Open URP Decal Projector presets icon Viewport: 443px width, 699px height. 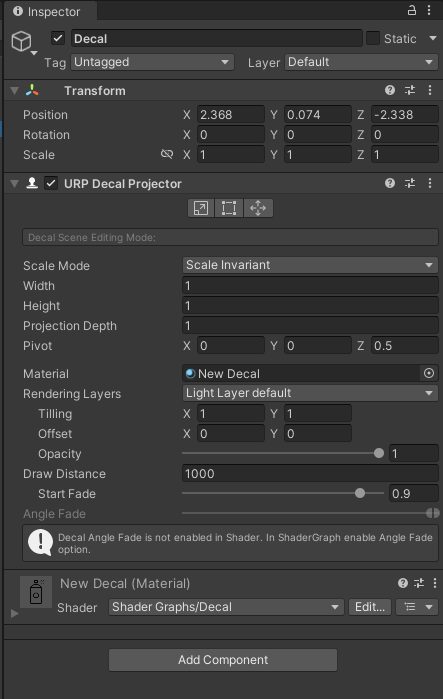[410, 183]
